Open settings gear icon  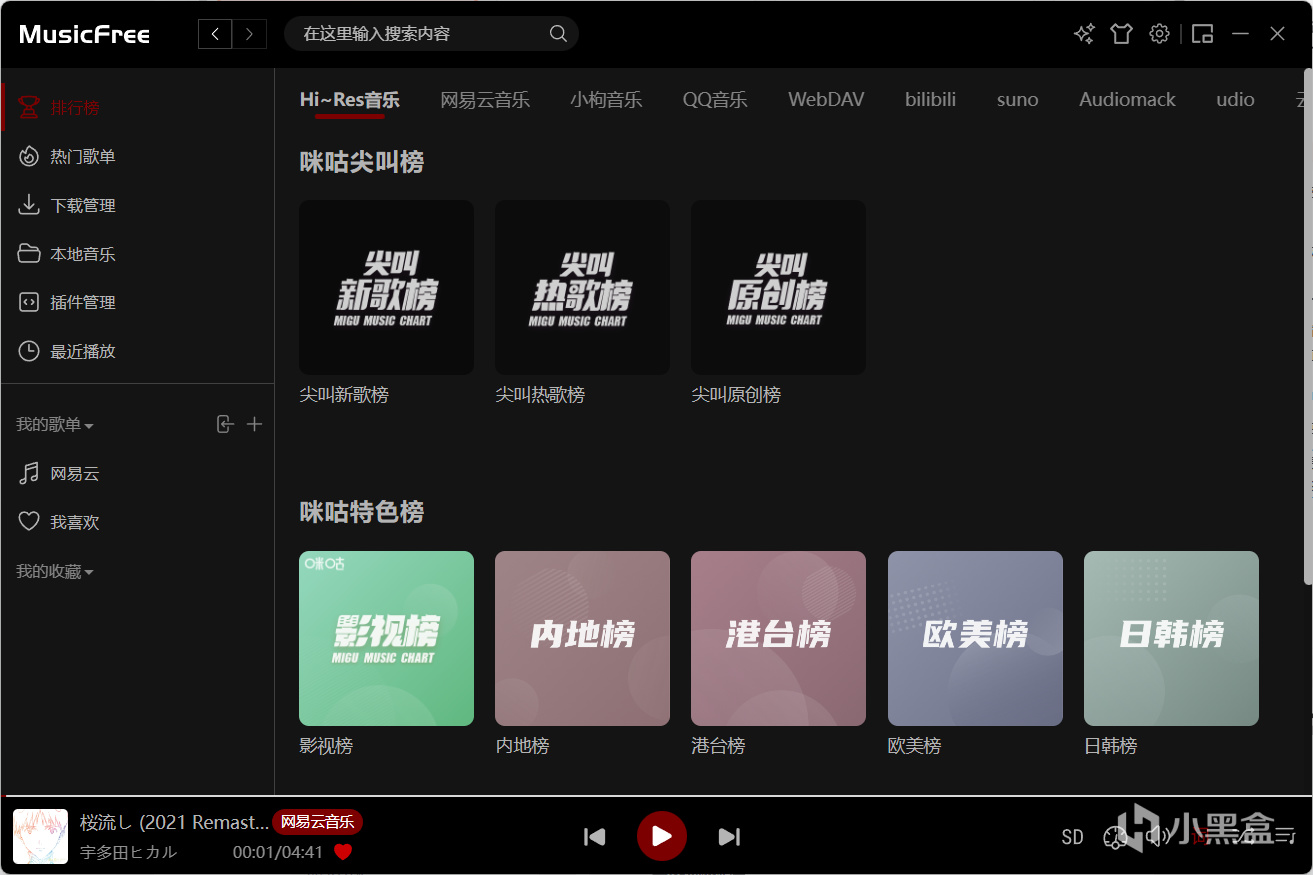(1159, 34)
